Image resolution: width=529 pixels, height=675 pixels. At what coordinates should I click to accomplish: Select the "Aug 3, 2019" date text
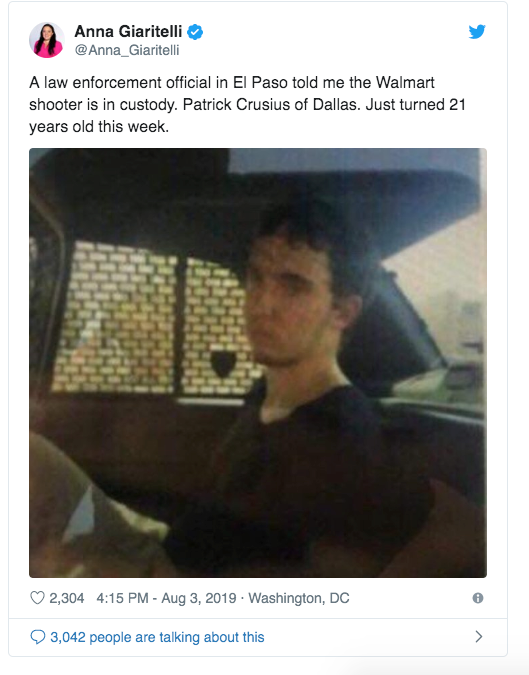click(x=198, y=598)
